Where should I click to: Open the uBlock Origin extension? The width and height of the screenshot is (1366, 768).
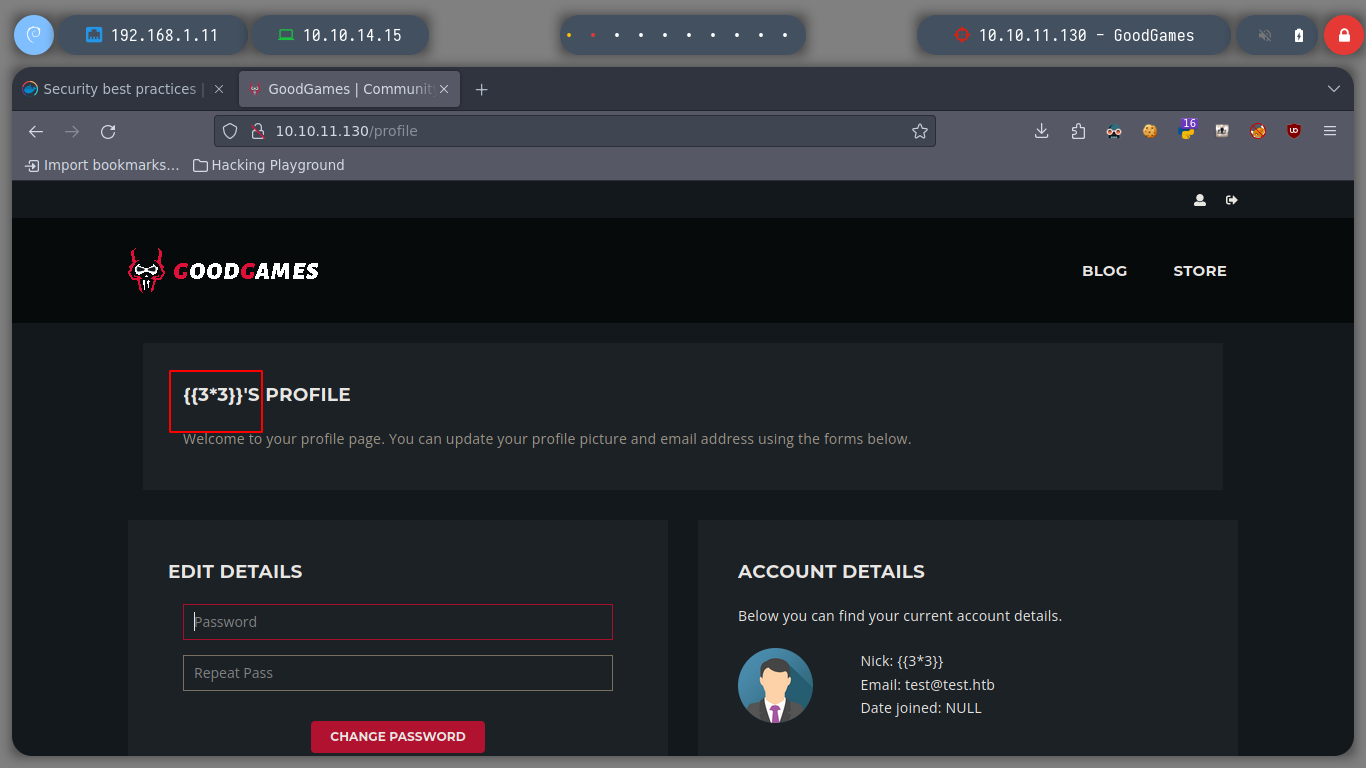point(1294,131)
